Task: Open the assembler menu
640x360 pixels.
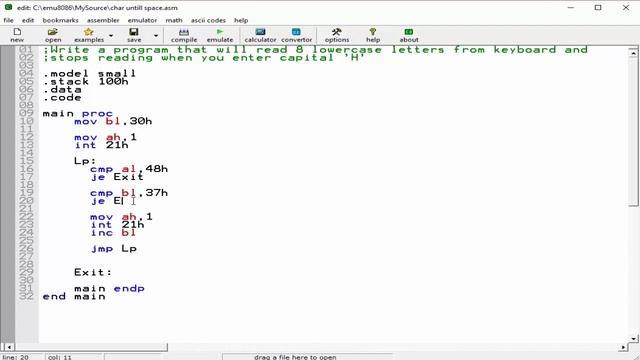Action: point(103,20)
